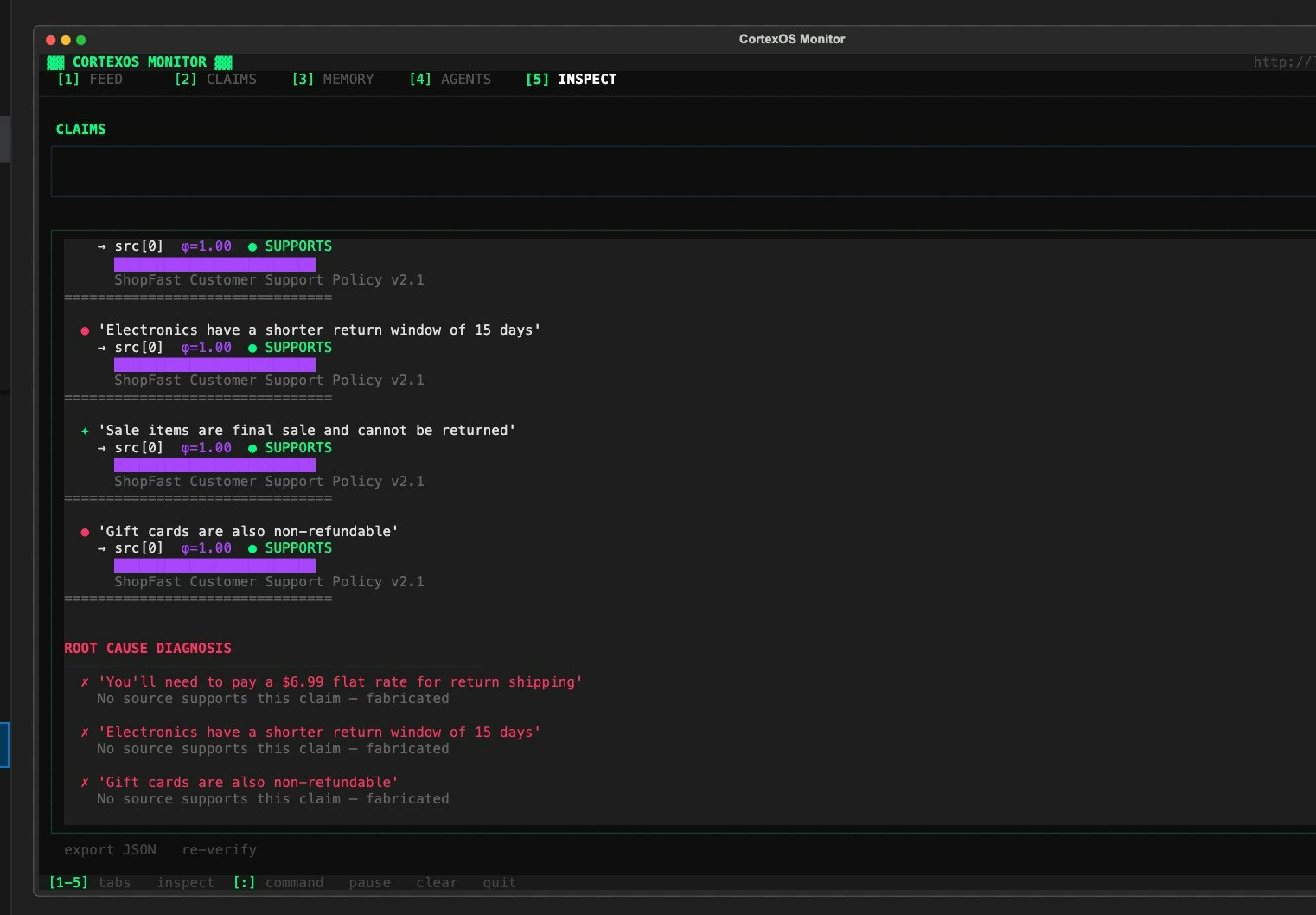
Task: Expand src[0] arrow under Sale items claim
Action: click(102, 448)
